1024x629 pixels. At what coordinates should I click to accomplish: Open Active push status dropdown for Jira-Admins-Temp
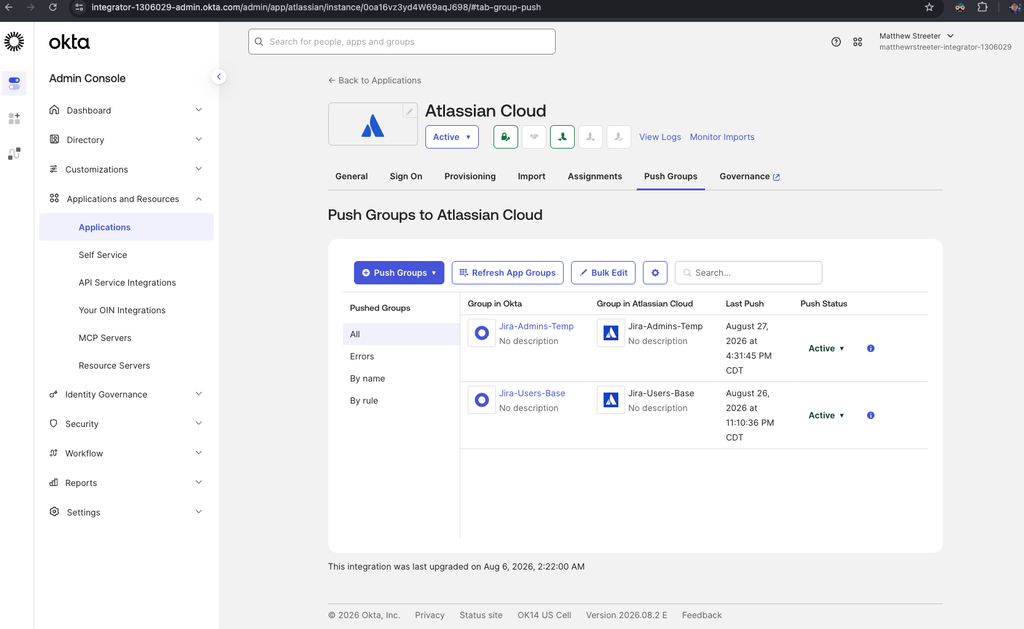coord(826,348)
